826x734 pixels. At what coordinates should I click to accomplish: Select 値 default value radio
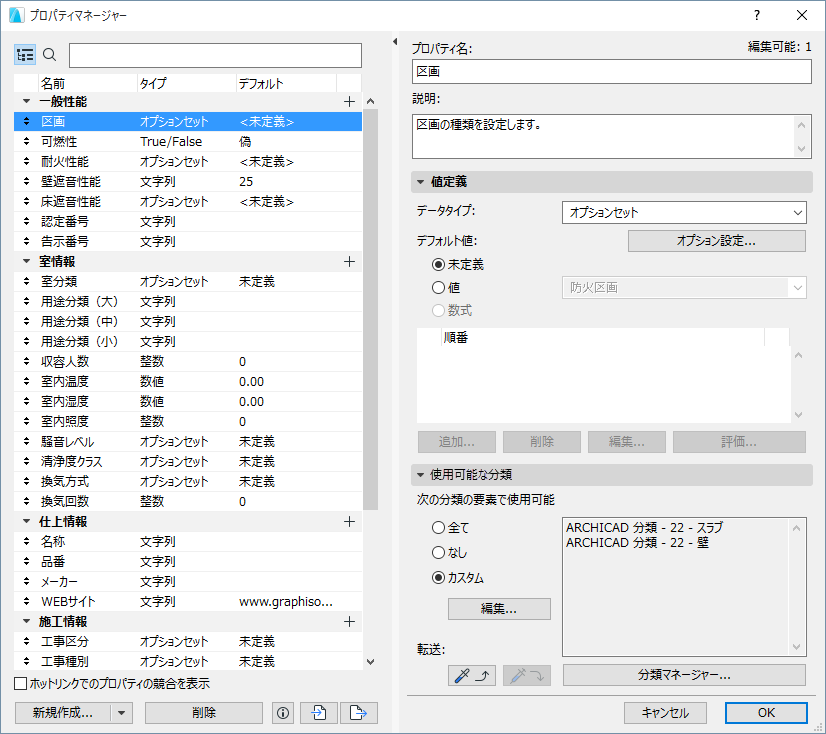pyautogui.click(x=438, y=288)
